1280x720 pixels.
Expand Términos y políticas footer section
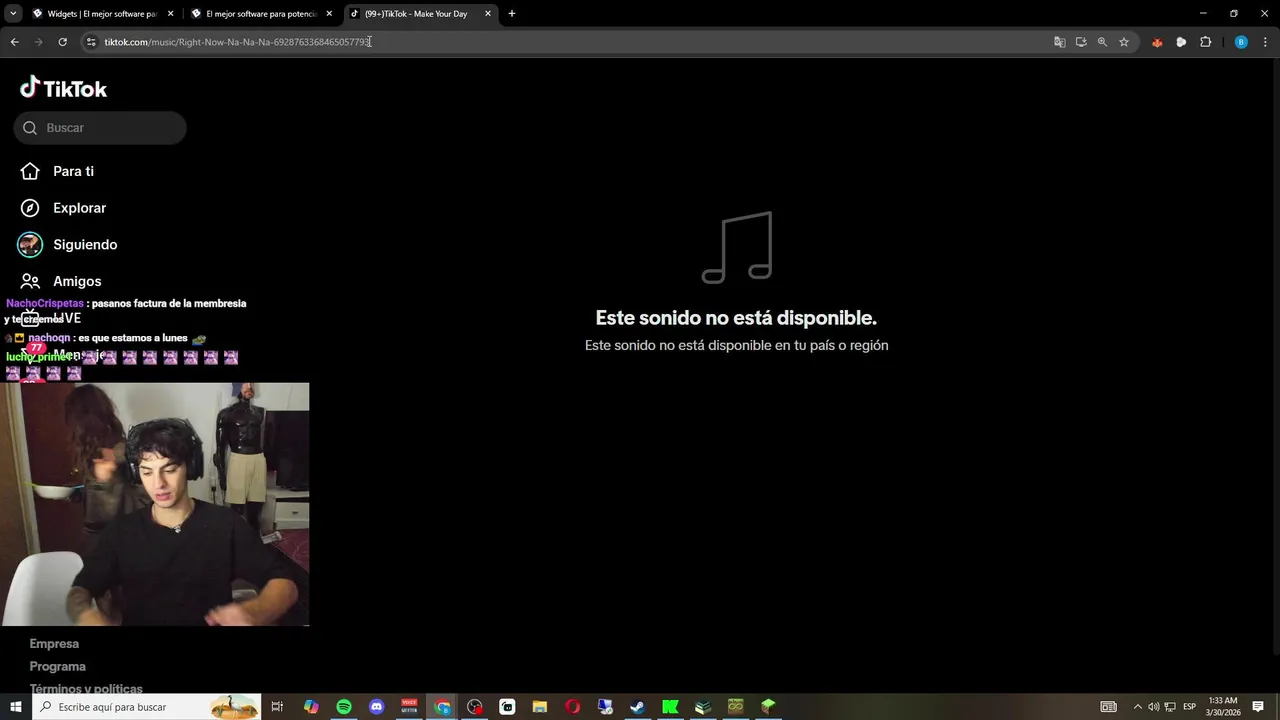click(86, 689)
